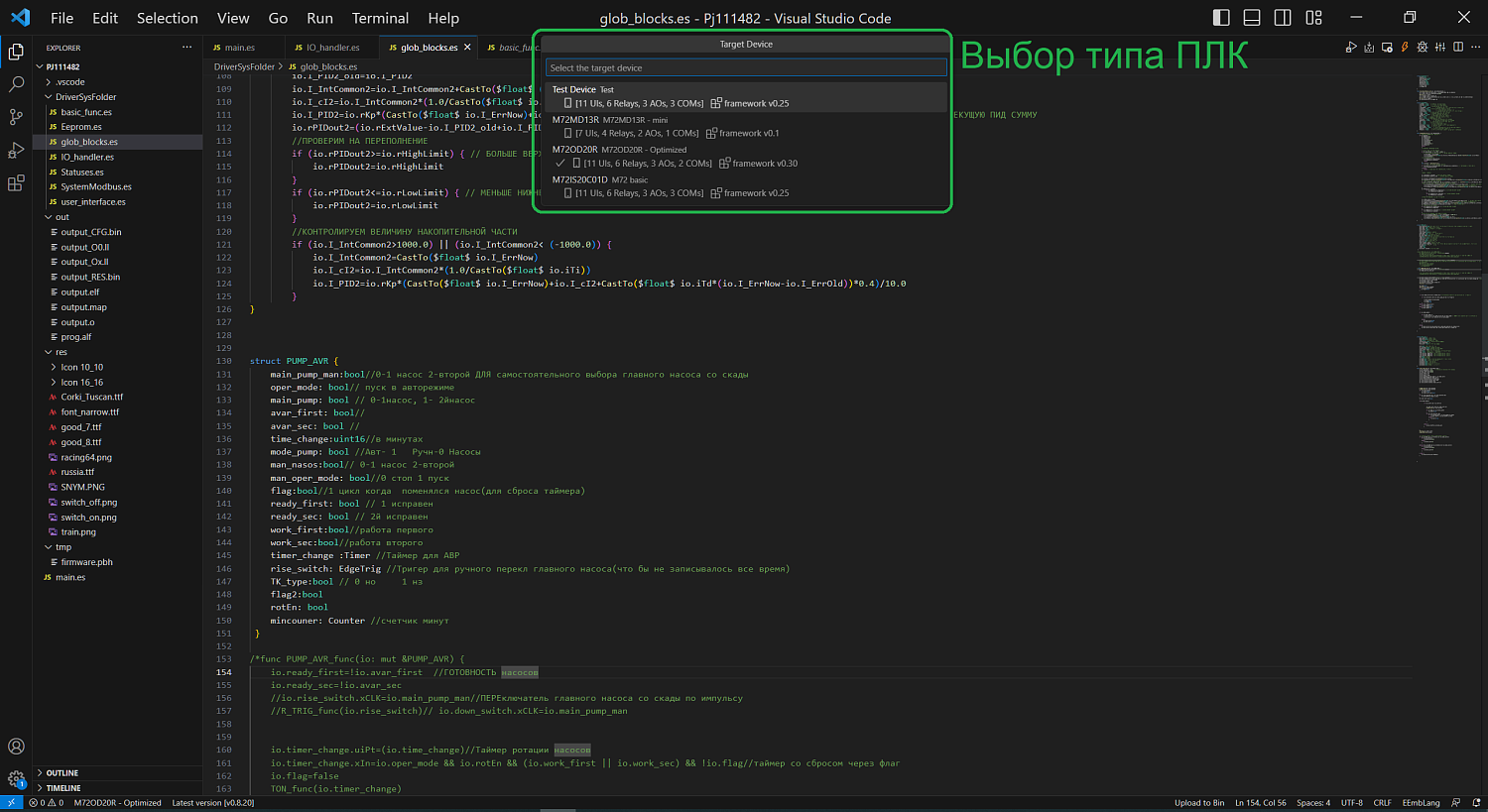Select the M72IS20C01D basic device
This screenshot has height=812, width=1488.
(x=645, y=184)
